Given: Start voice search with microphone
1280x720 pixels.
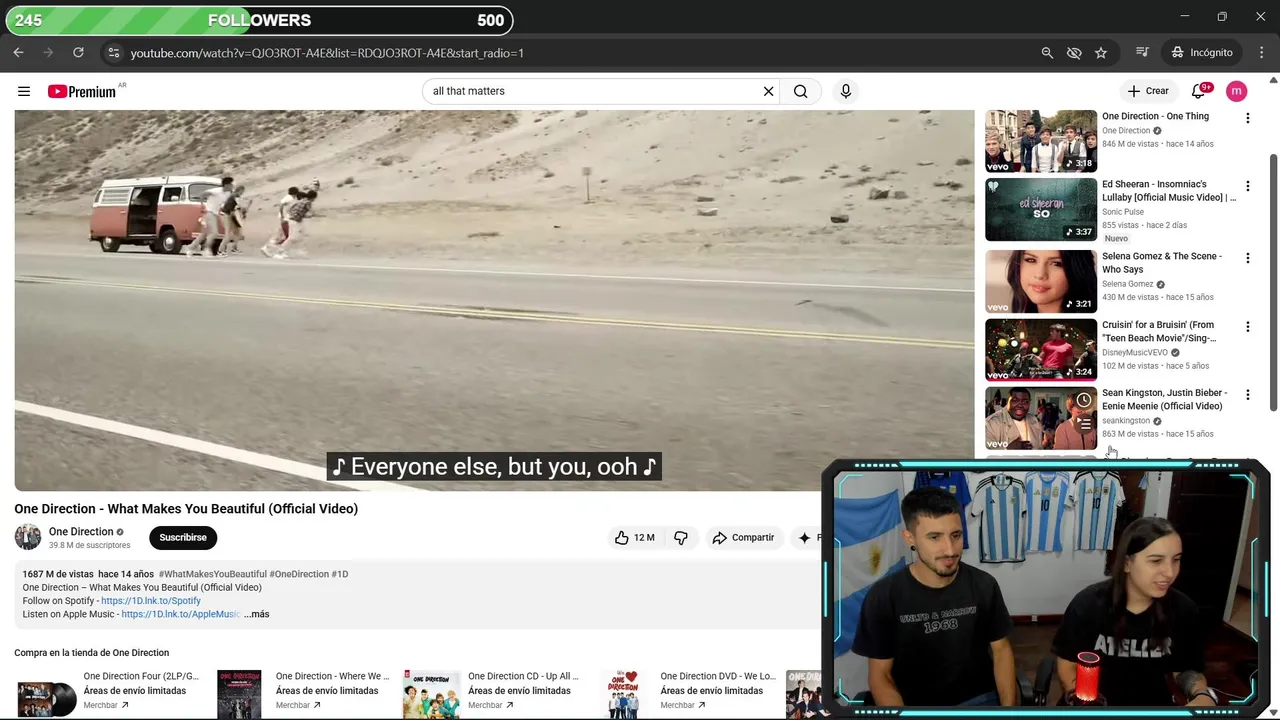Looking at the screenshot, I should coord(845,91).
